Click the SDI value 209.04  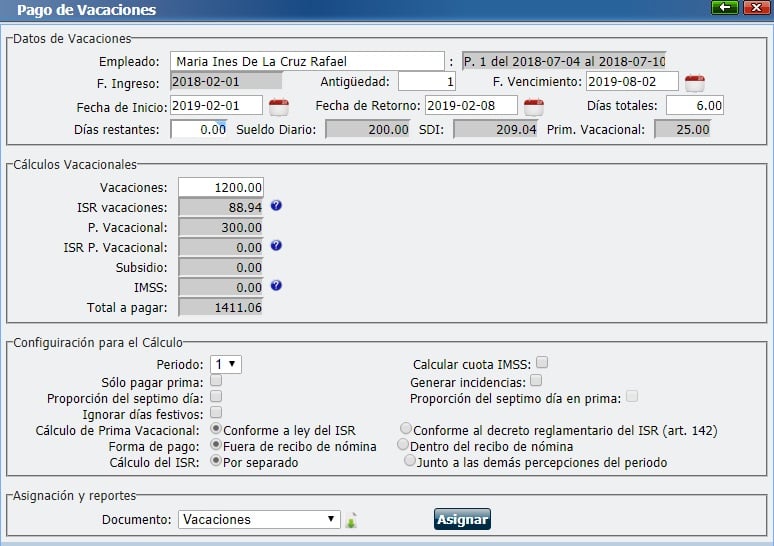[x=495, y=130]
